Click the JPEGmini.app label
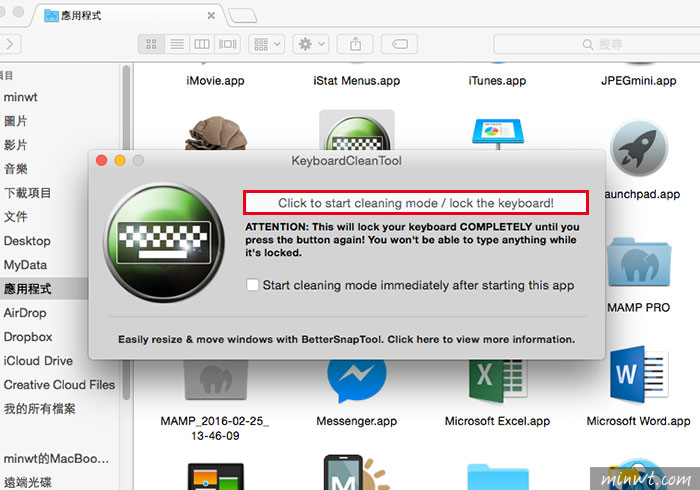The image size is (700, 490). [638, 81]
